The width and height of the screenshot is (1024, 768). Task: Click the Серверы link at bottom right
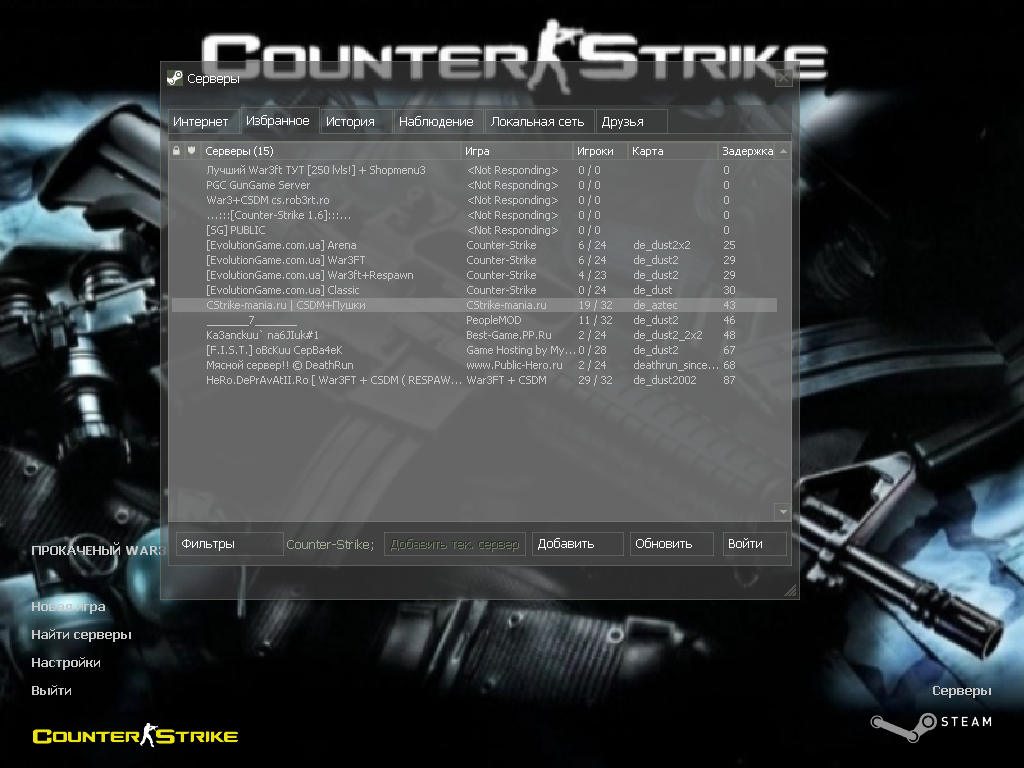click(961, 691)
